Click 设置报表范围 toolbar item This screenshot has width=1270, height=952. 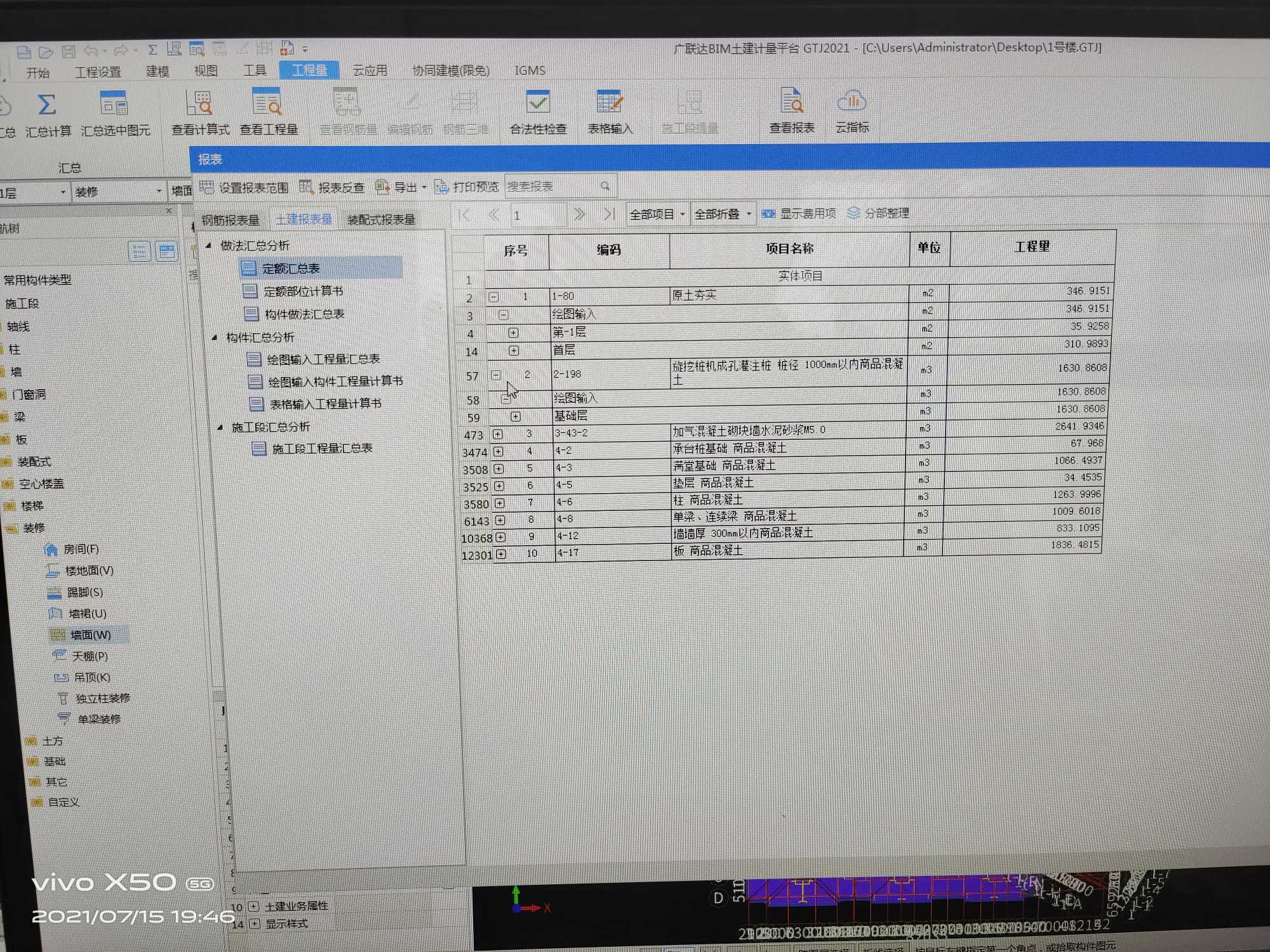[244, 188]
